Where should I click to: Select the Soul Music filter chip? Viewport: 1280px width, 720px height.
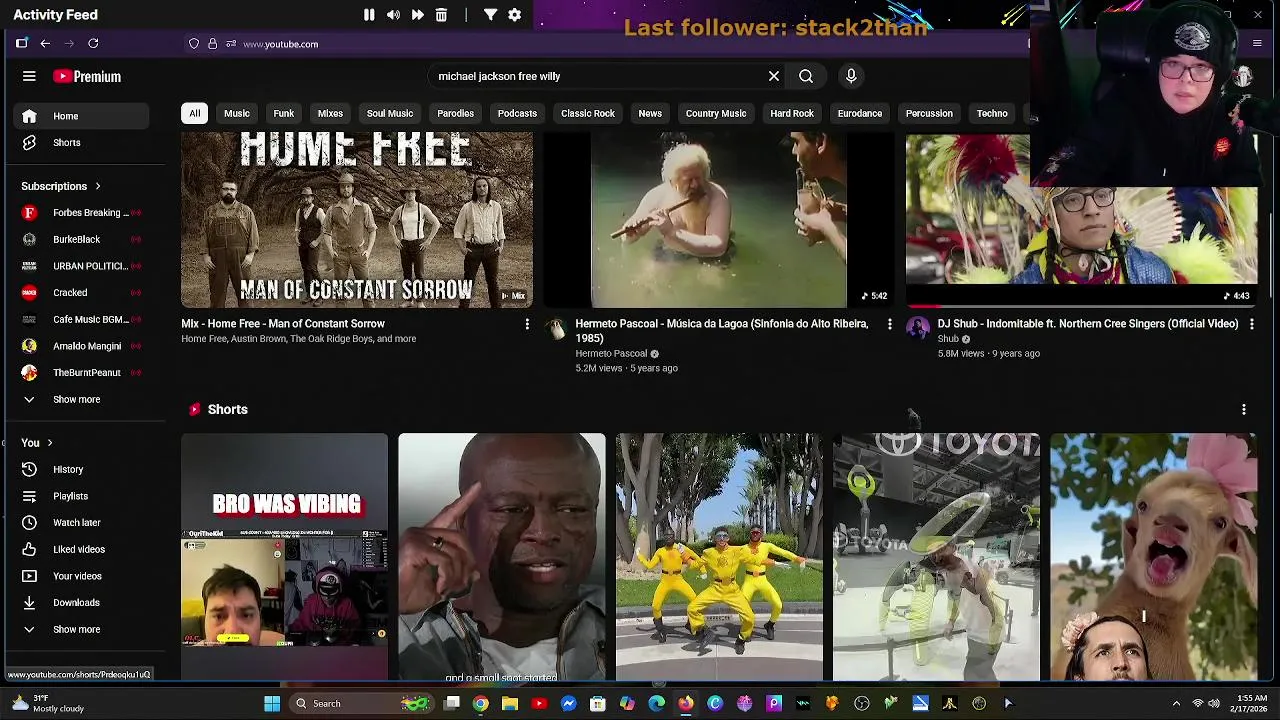390,113
